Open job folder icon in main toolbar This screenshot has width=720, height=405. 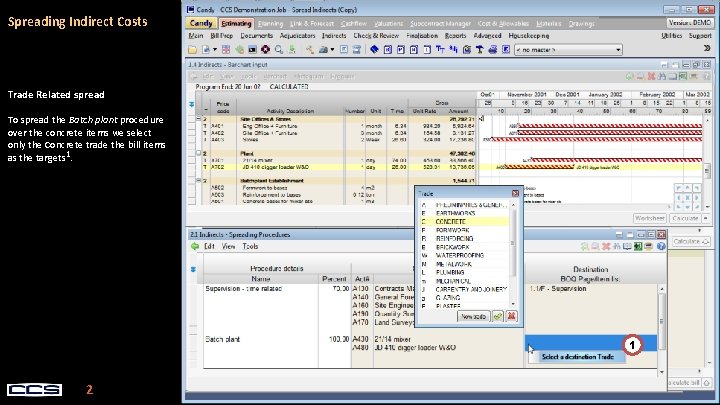point(192,50)
